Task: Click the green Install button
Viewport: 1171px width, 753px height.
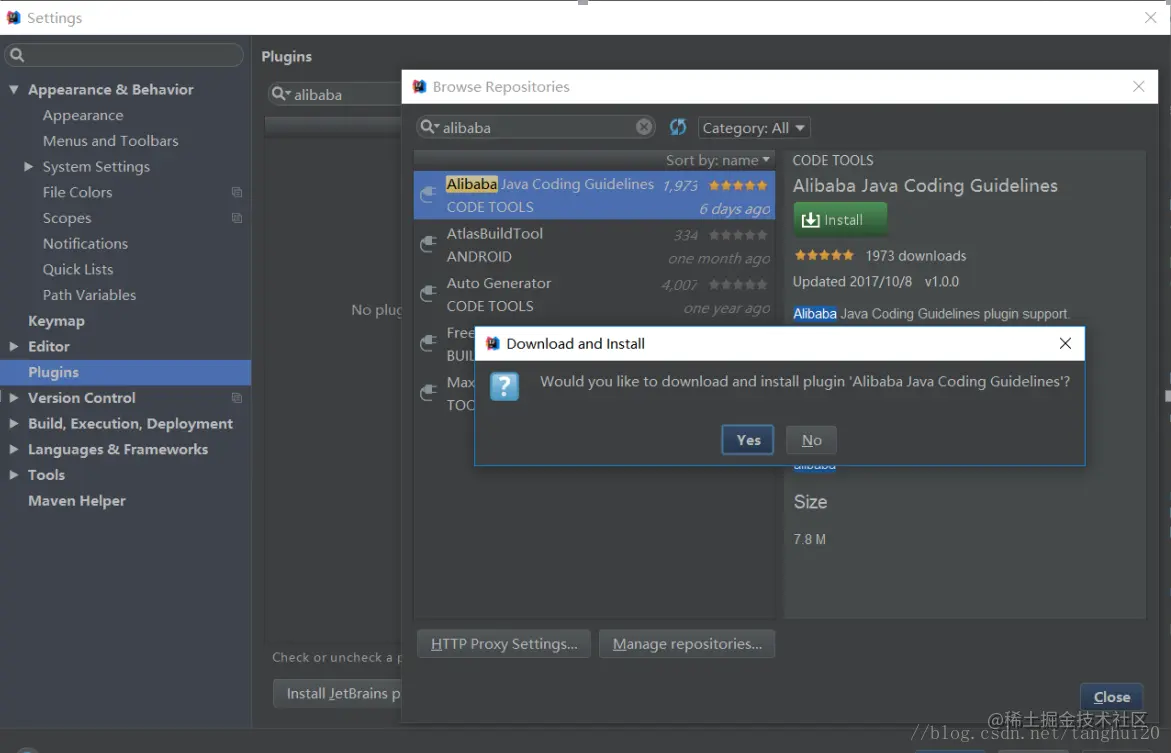Action: coord(840,220)
